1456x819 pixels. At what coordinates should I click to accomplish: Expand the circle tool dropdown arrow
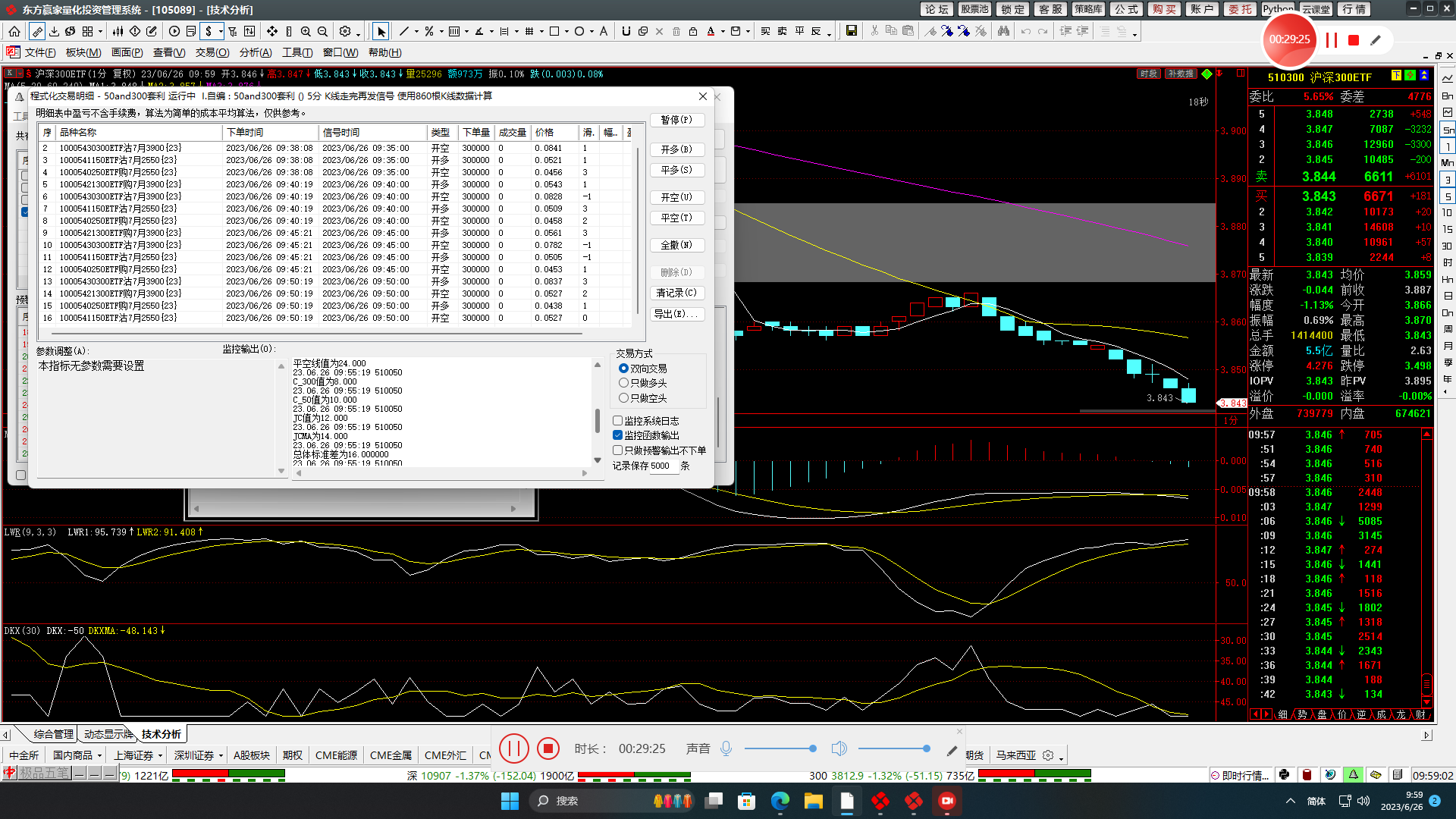tap(591, 33)
